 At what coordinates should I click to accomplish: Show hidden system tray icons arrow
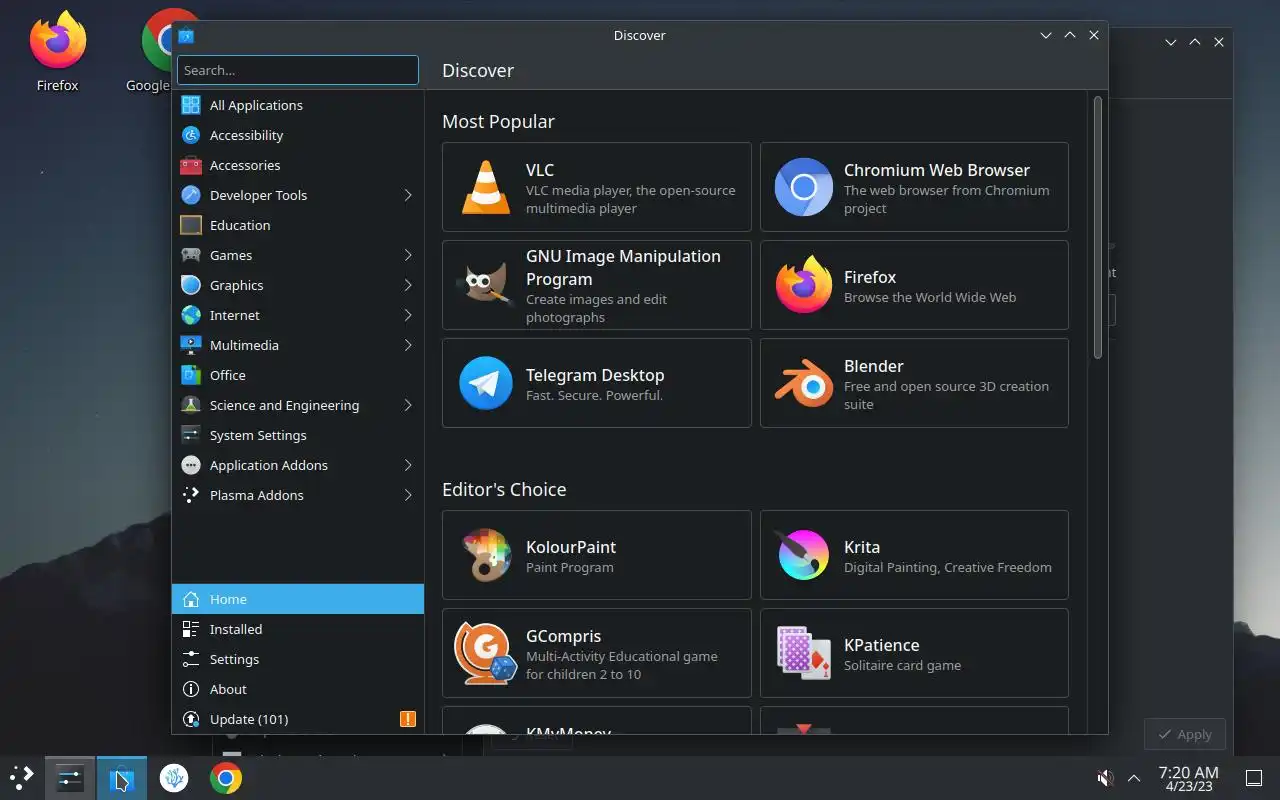point(1134,778)
